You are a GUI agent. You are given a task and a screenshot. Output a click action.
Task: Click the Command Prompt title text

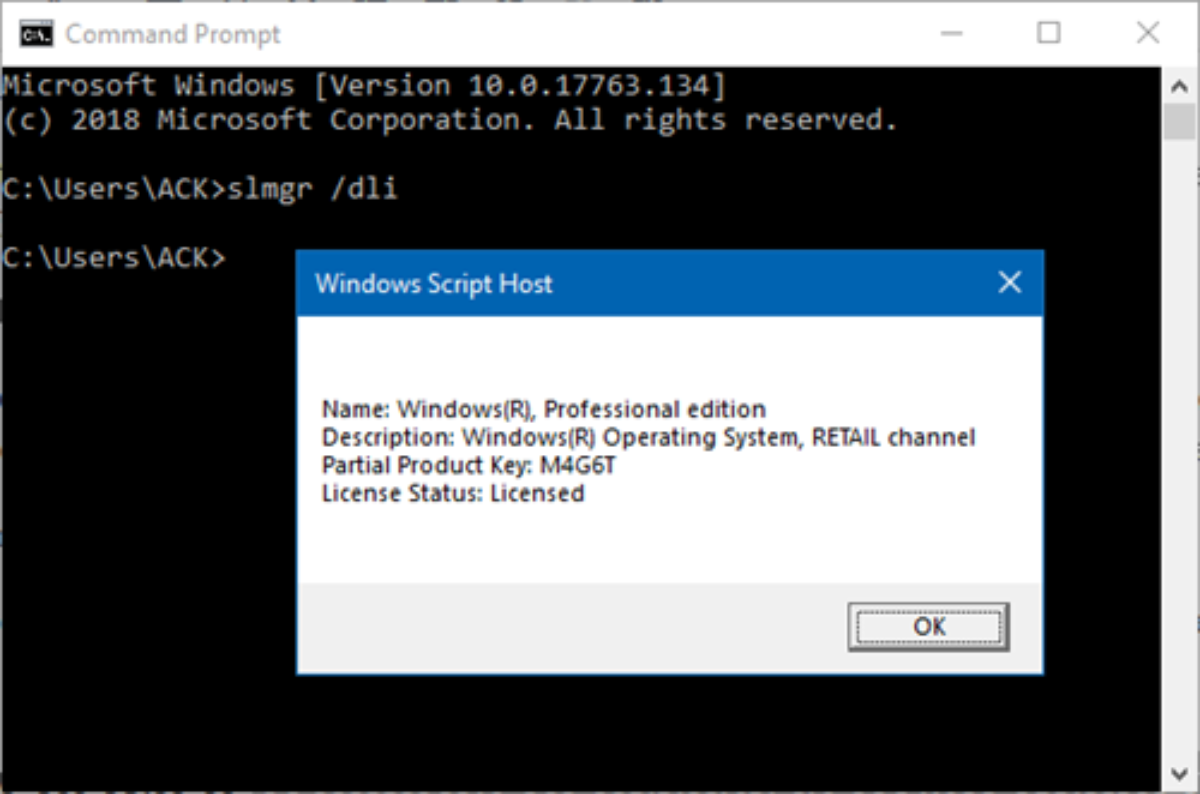click(173, 34)
